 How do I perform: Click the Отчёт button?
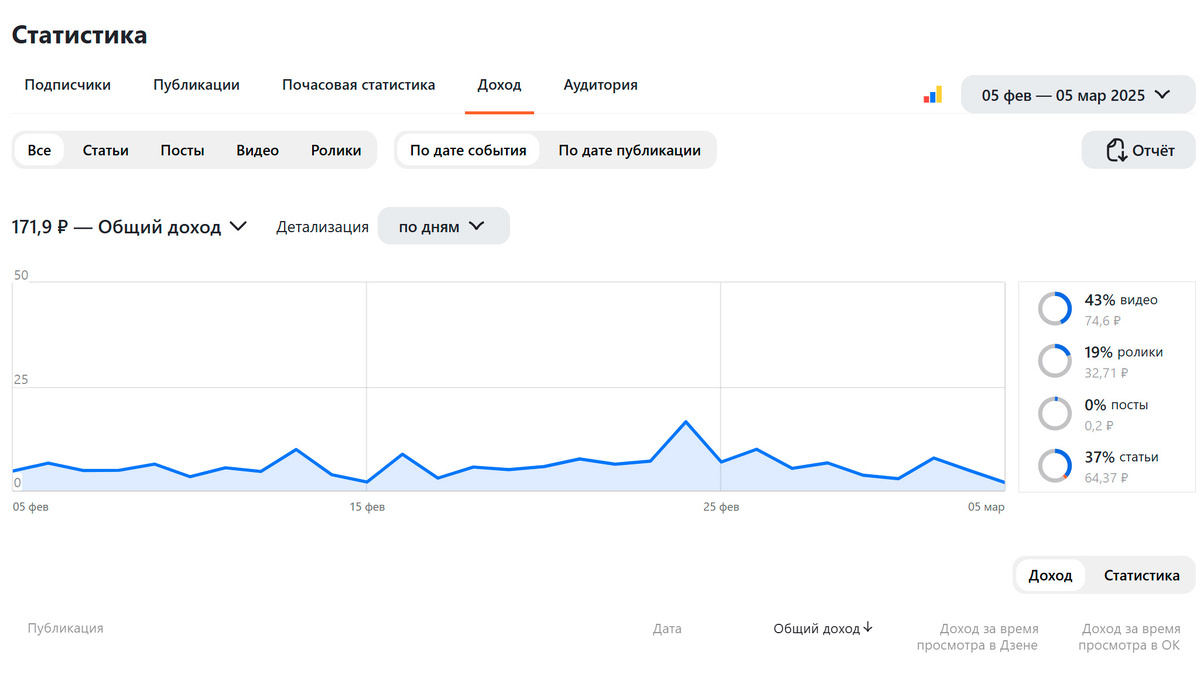pyautogui.click(x=1138, y=151)
